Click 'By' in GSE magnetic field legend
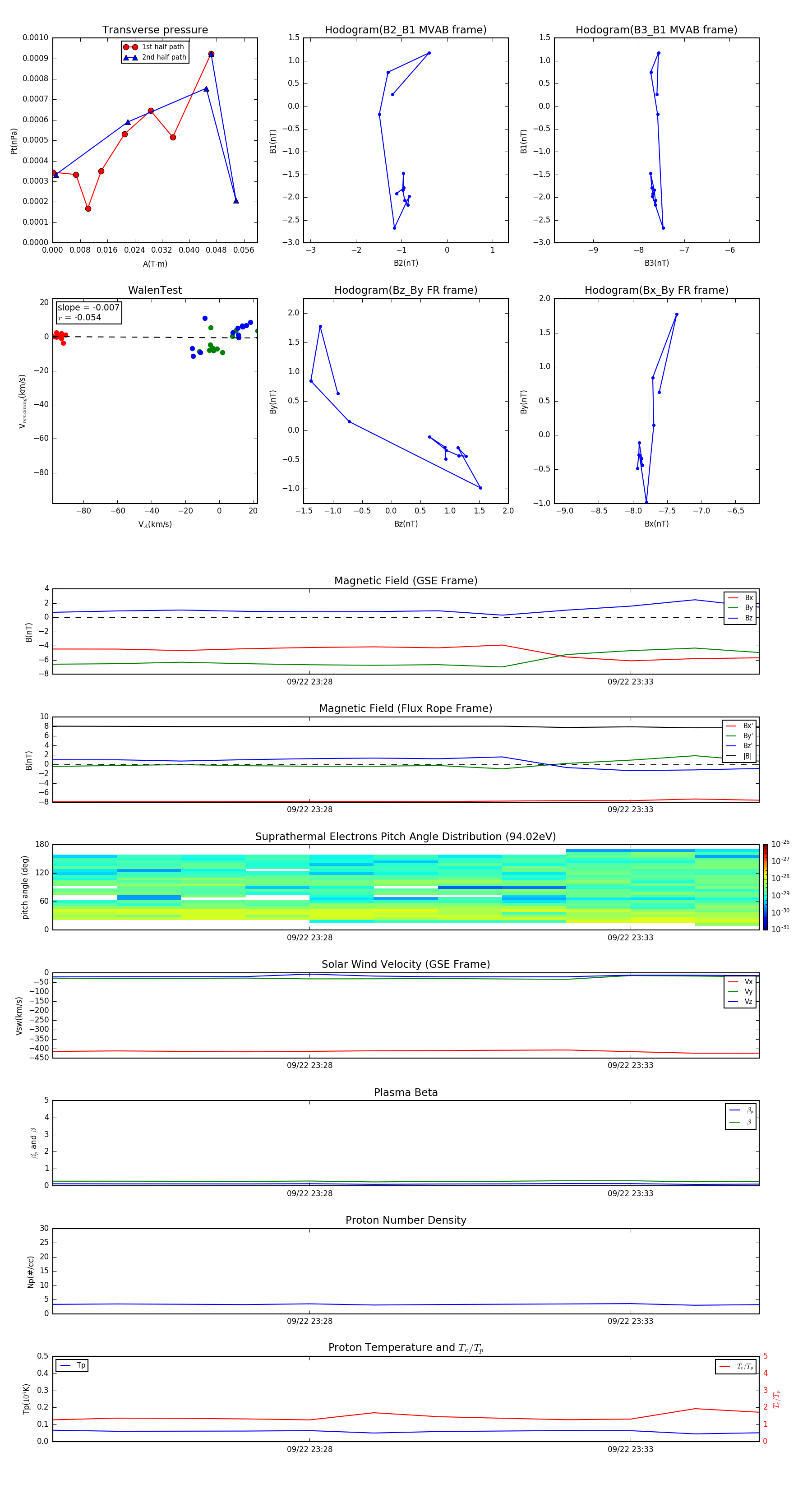The image size is (812, 1489). click(x=748, y=608)
